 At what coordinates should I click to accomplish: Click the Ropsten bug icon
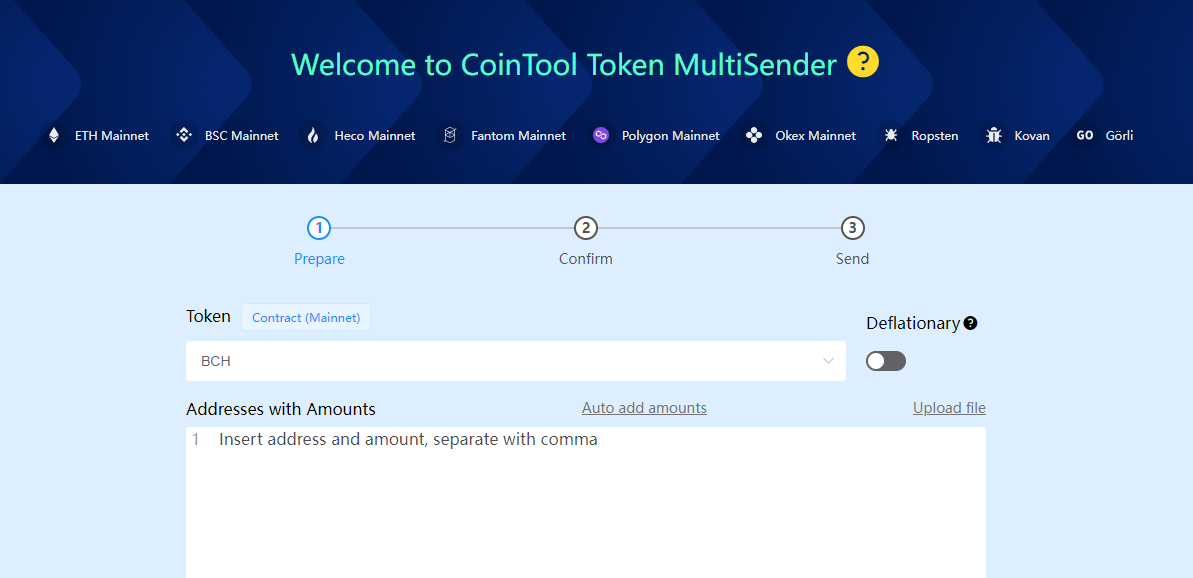pyautogui.click(x=890, y=136)
